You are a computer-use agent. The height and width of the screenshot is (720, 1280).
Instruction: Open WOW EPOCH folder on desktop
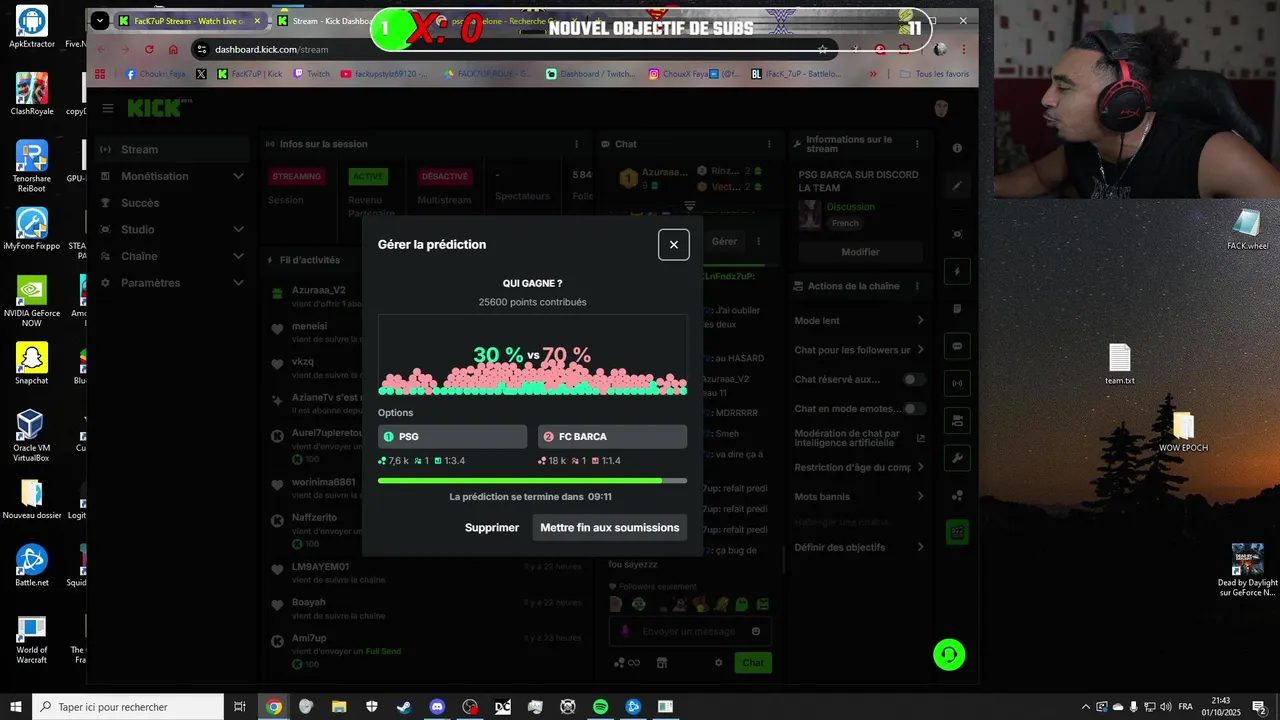click(x=1183, y=432)
